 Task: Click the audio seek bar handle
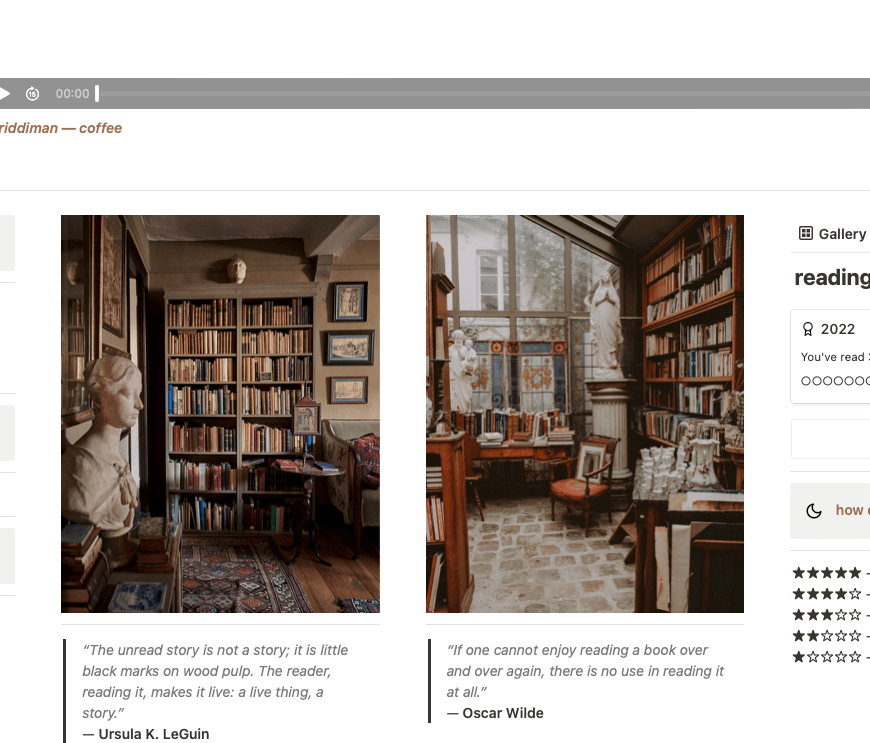point(97,93)
